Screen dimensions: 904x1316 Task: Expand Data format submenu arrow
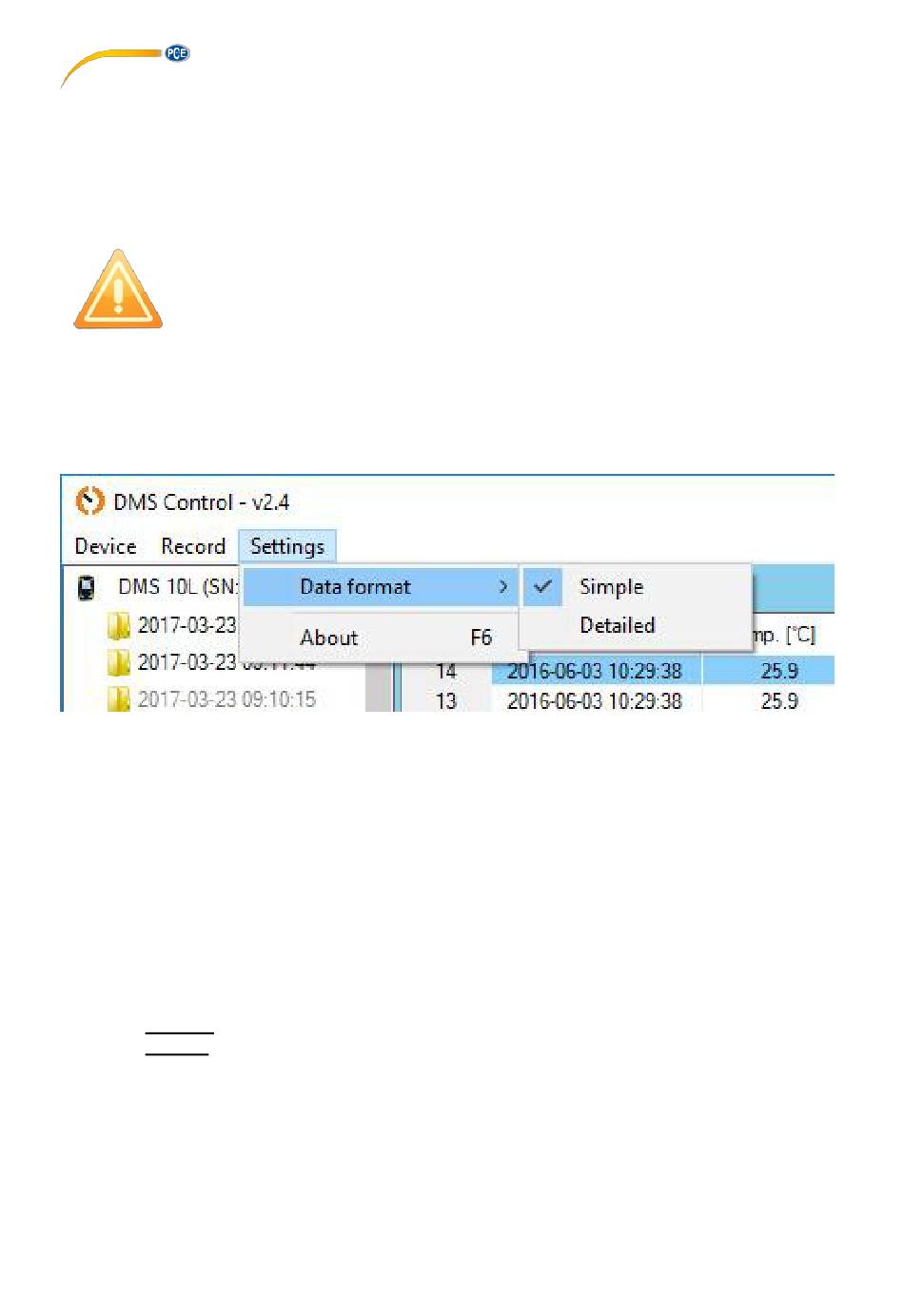click(503, 586)
